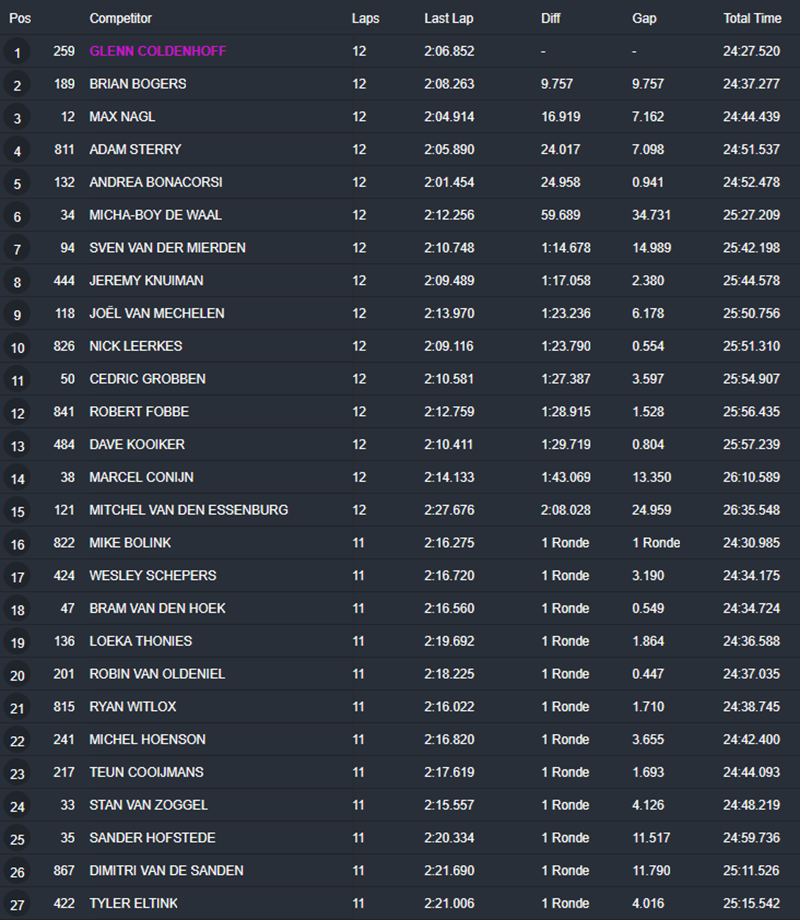
Task: Click Andrea Bonacorsi's last lap time 2:01.454
Action: coord(449,182)
